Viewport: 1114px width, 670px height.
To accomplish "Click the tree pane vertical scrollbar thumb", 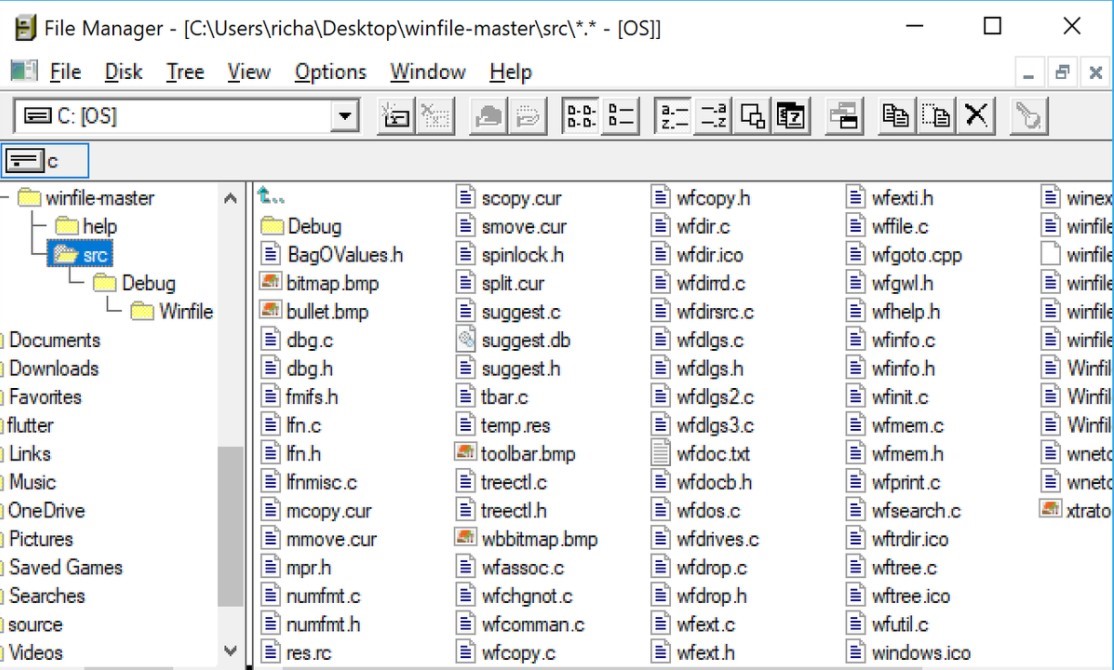I will [x=230, y=526].
